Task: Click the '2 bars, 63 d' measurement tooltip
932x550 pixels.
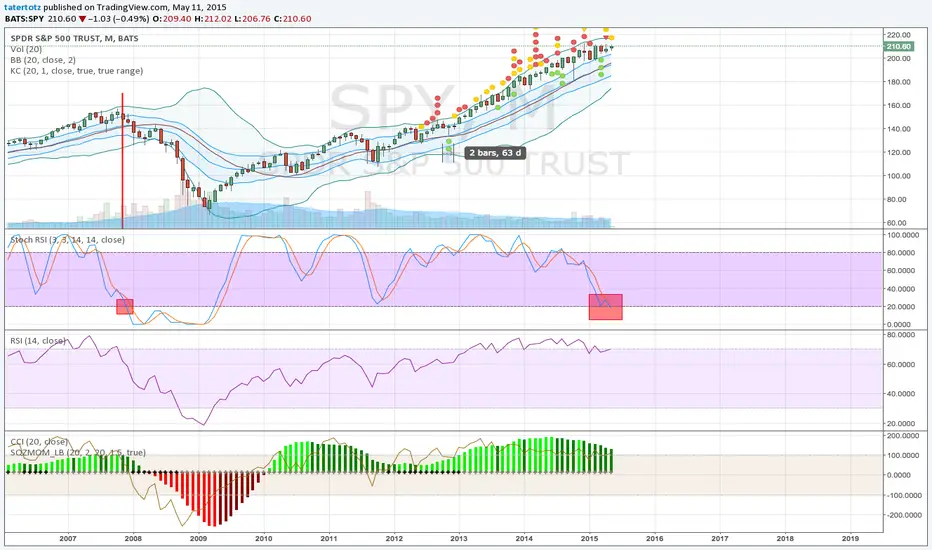Action: click(x=495, y=153)
